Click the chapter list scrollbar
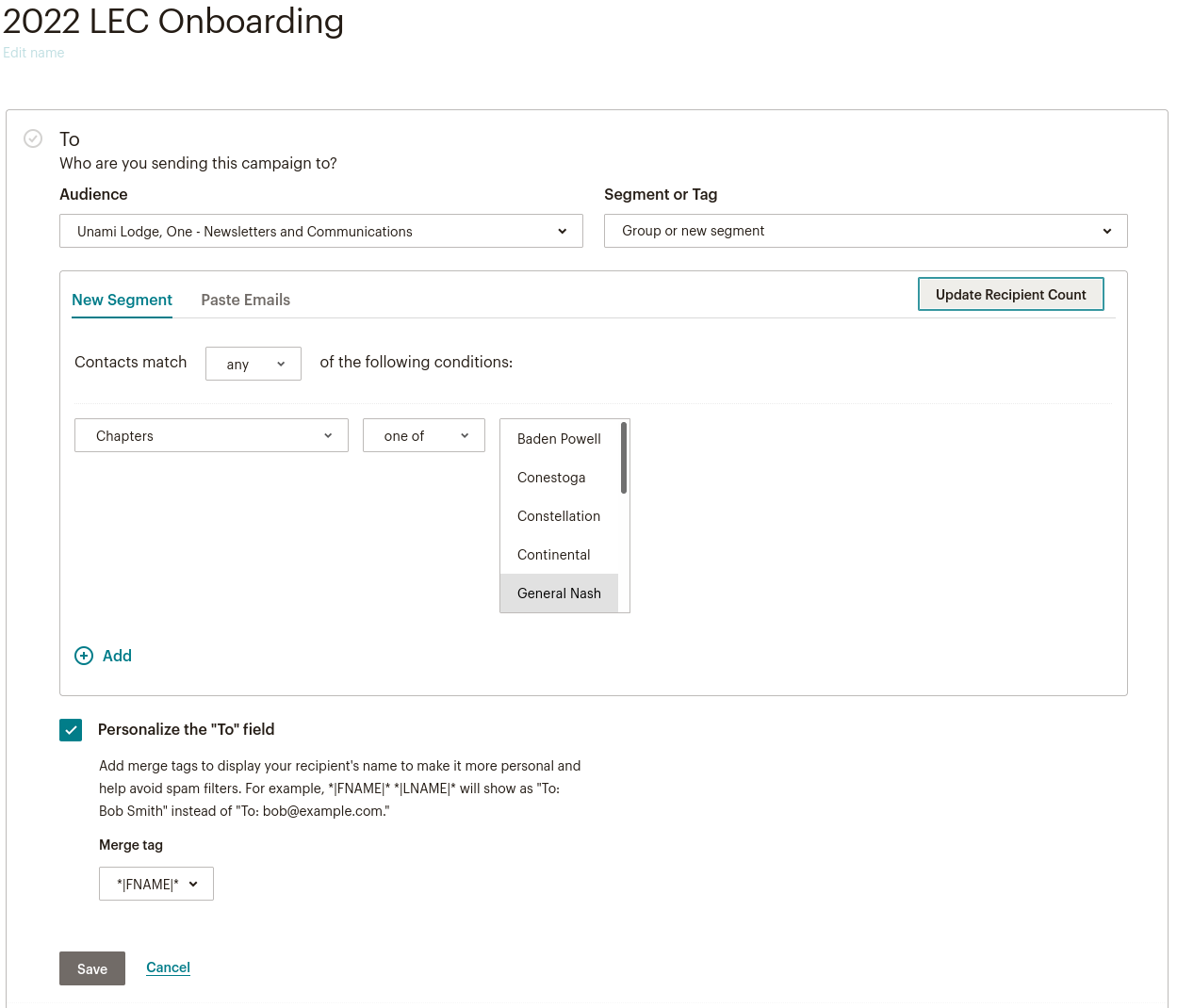This screenshot has height=1008, width=1177. 624,459
